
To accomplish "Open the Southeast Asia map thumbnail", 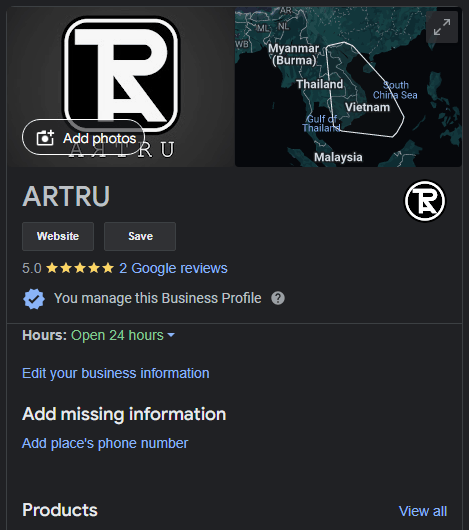I will click(x=348, y=87).
